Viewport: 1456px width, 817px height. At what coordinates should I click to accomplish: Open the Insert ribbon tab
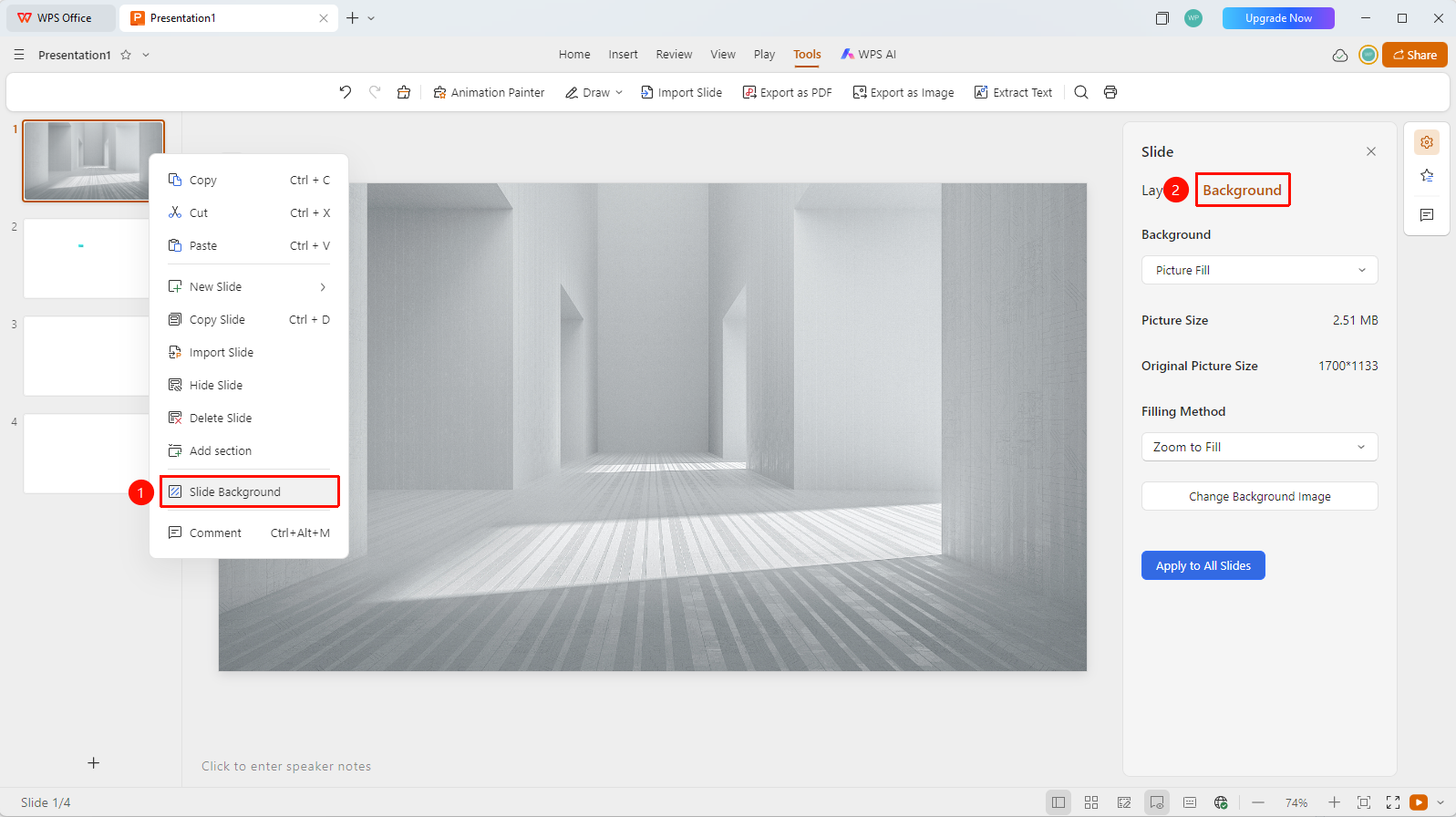pos(624,55)
